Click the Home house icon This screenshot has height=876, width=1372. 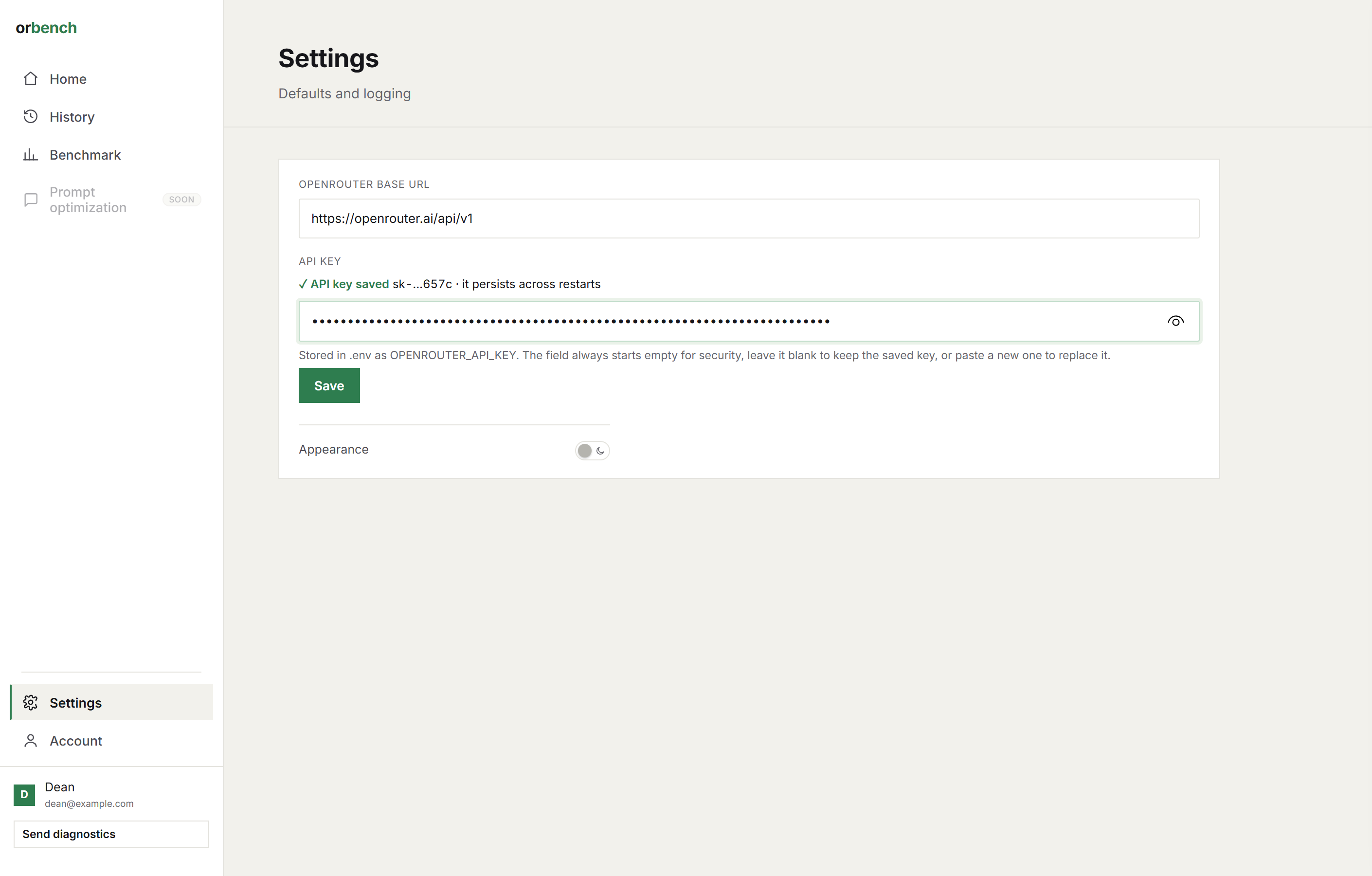pos(31,79)
